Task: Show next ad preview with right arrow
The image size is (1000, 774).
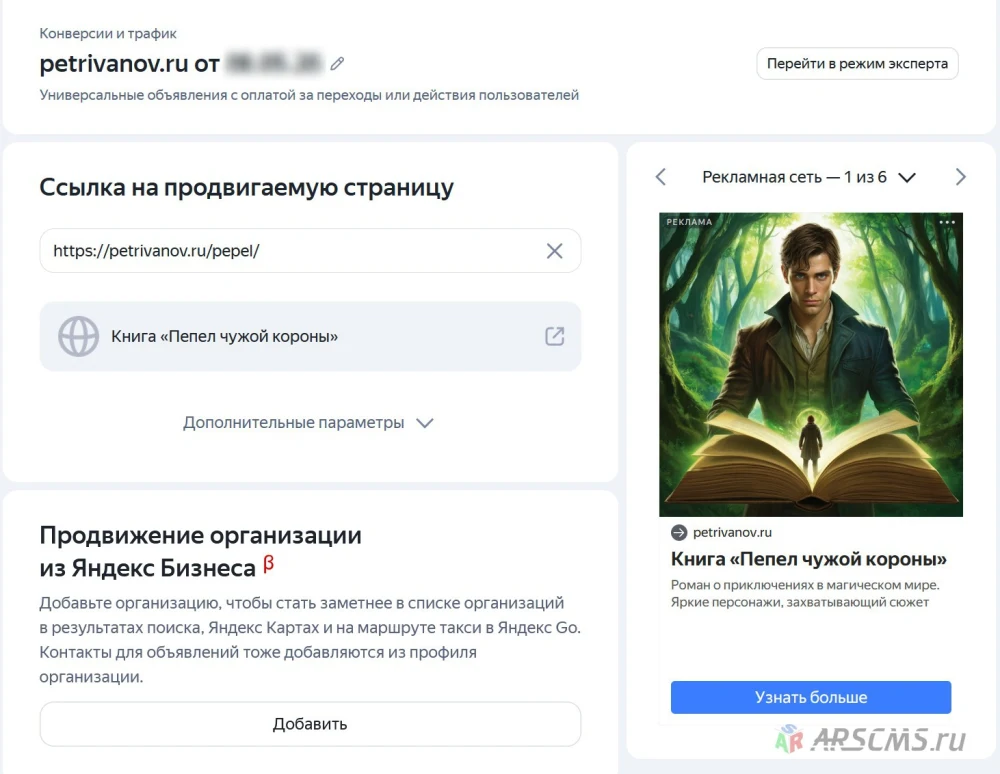Action: [960, 177]
